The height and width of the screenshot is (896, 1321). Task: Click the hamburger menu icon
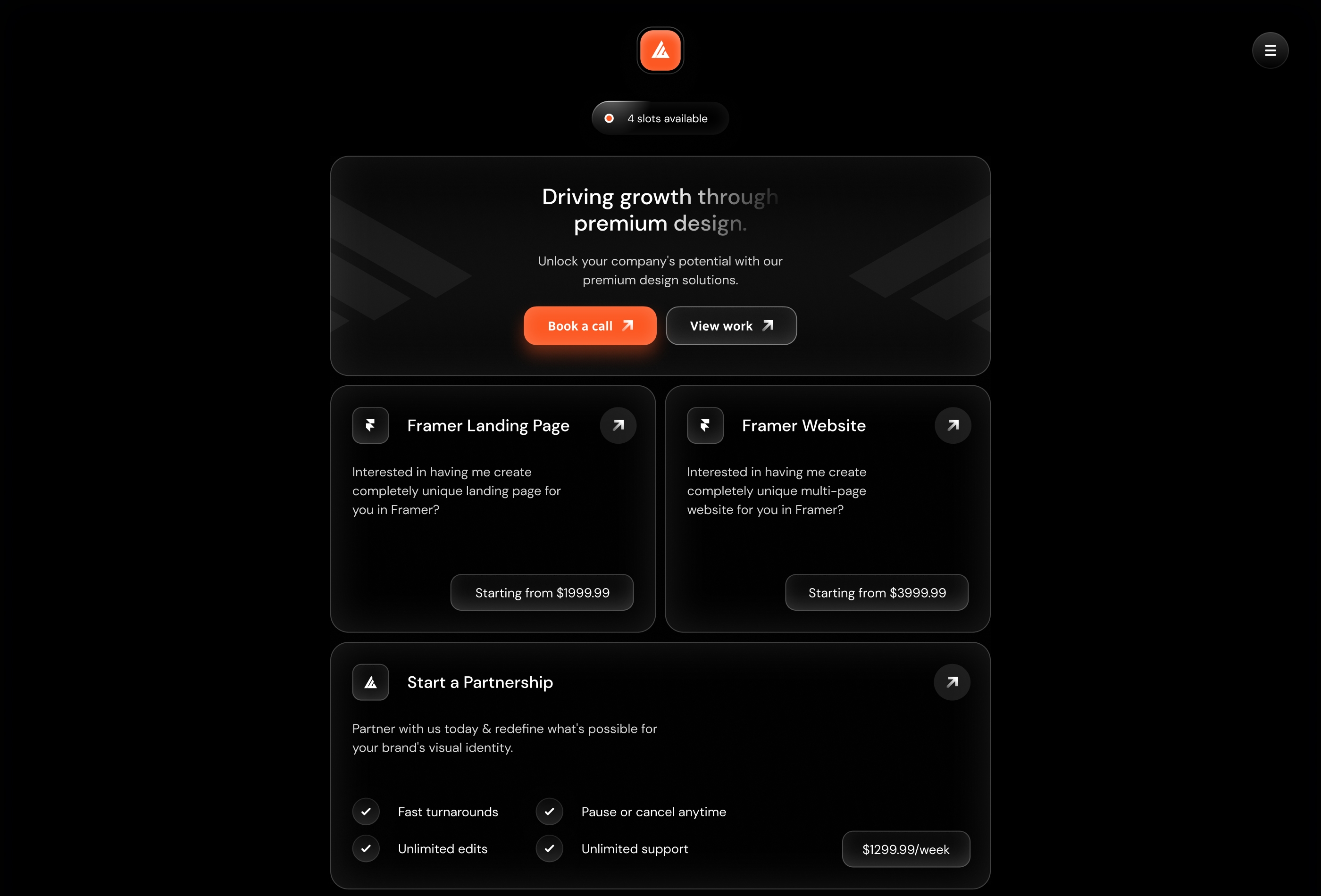point(1270,50)
